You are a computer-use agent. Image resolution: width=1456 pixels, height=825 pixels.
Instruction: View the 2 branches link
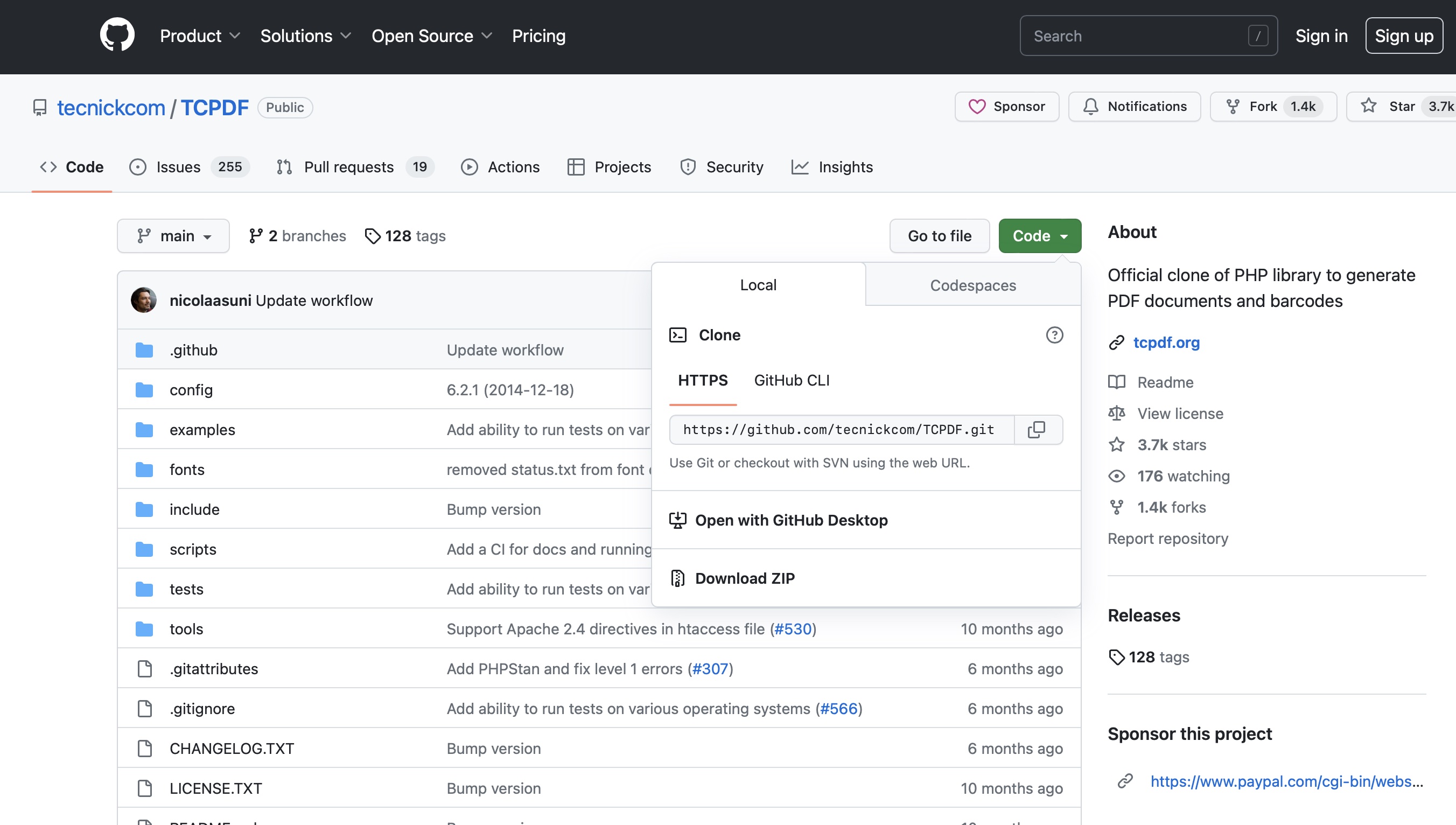[x=297, y=236]
